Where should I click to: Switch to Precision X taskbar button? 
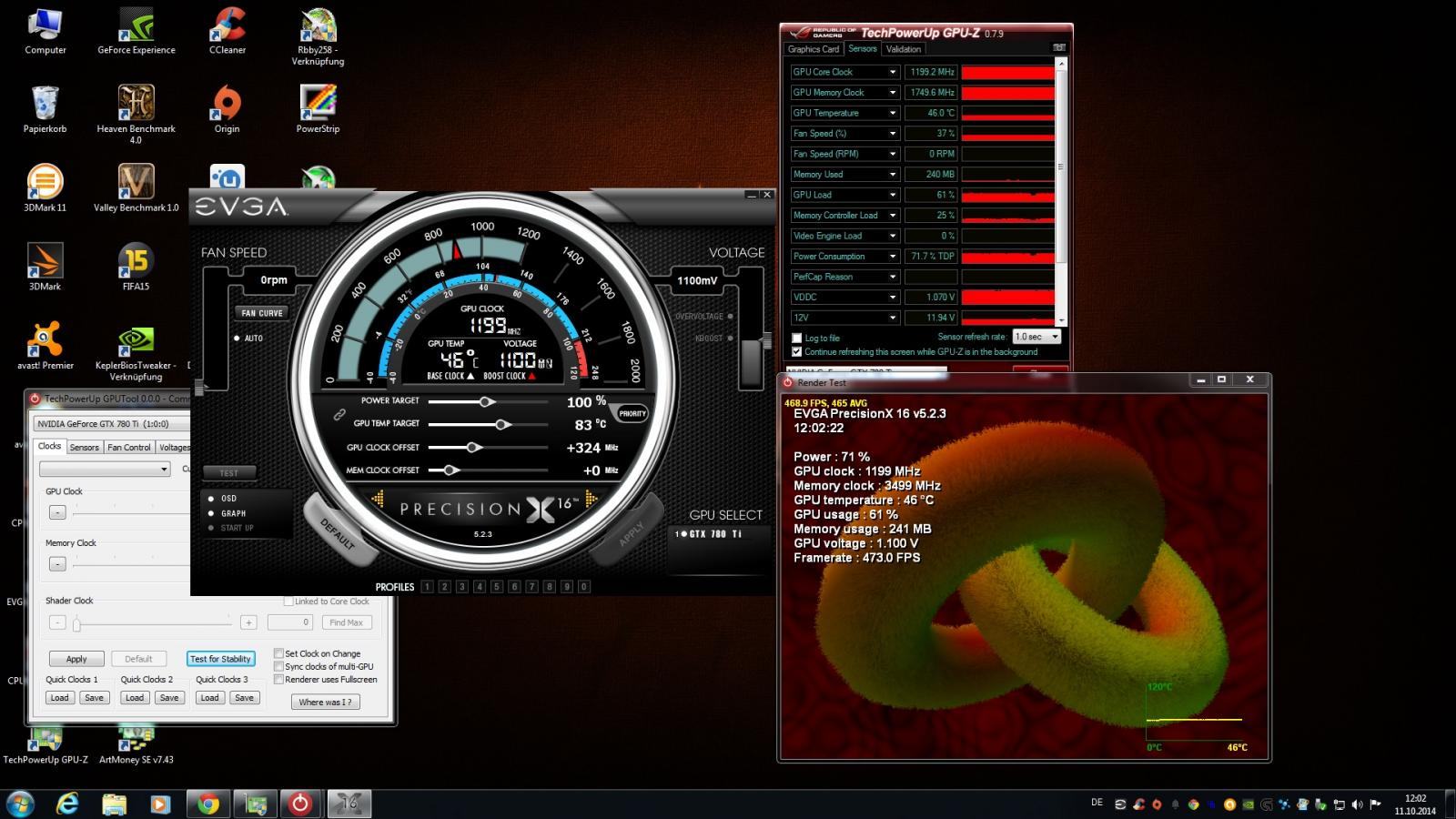click(x=349, y=804)
